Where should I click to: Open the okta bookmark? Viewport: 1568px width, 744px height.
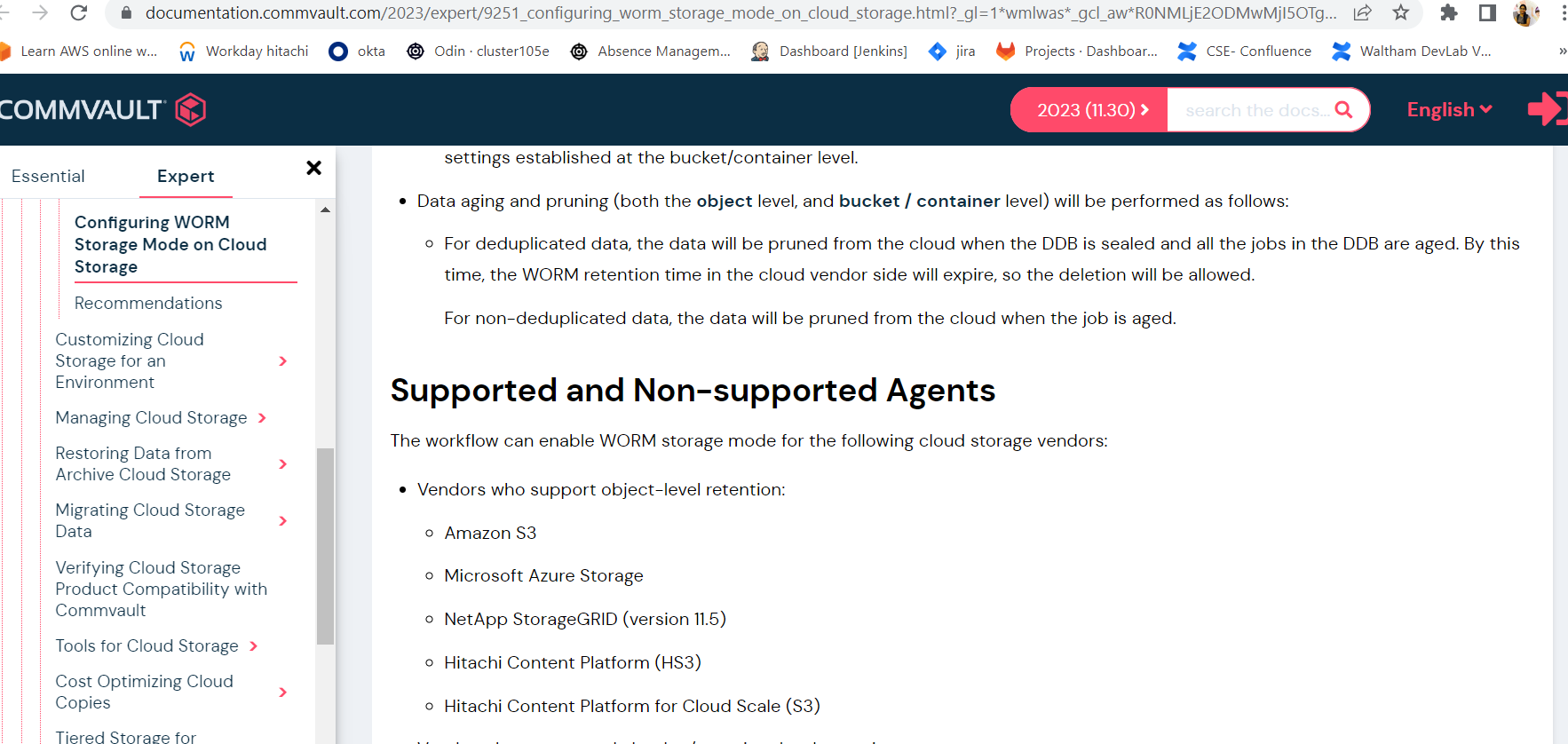pyautogui.click(x=357, y=51)
